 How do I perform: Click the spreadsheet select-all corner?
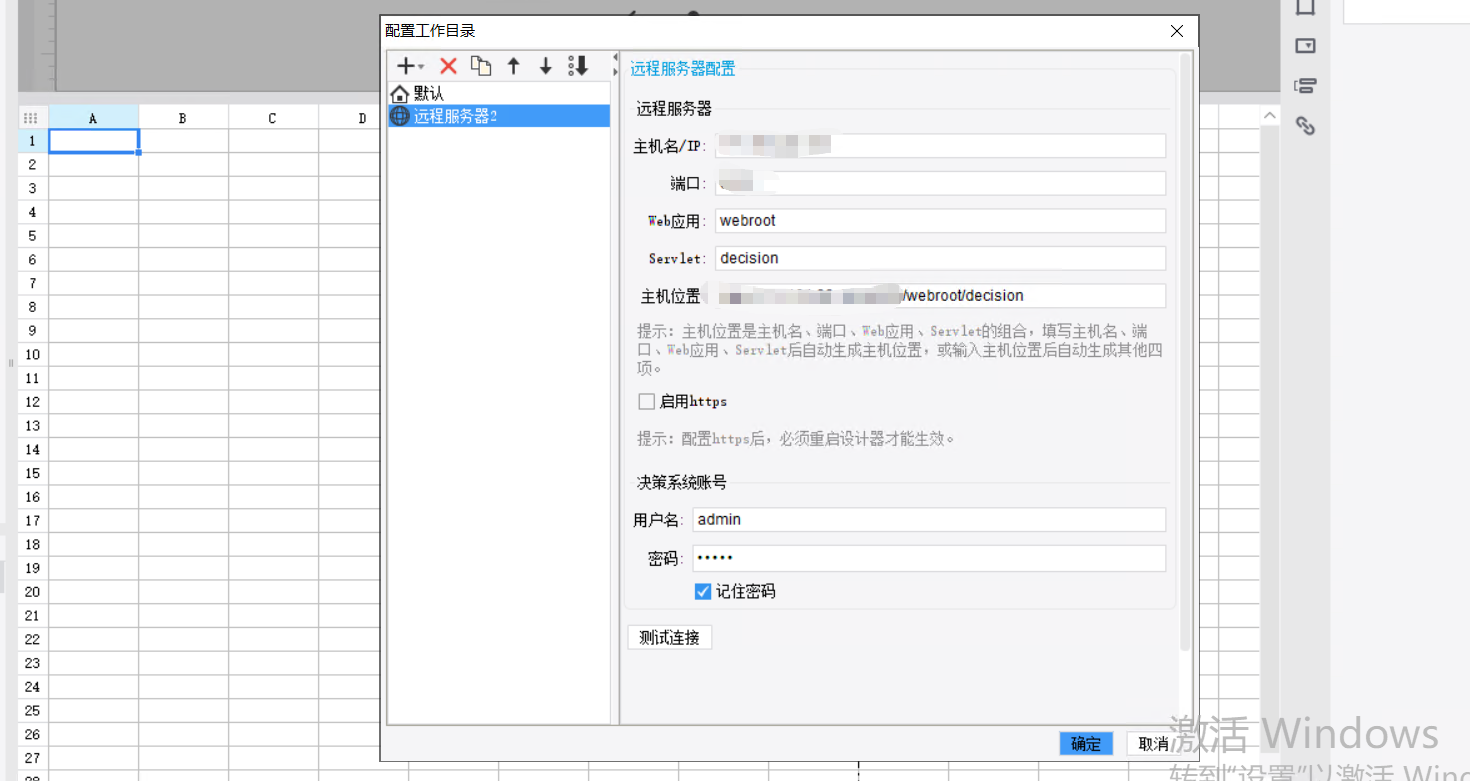pos(32,117)
